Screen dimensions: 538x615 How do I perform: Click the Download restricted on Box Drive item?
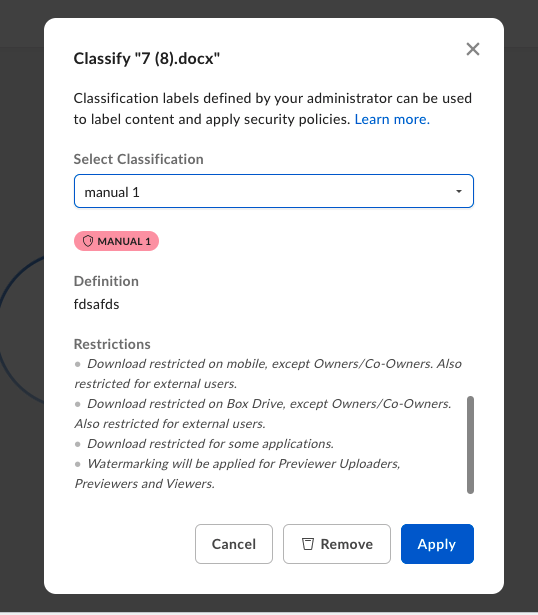pyautogui.click(x=263, y=414)
